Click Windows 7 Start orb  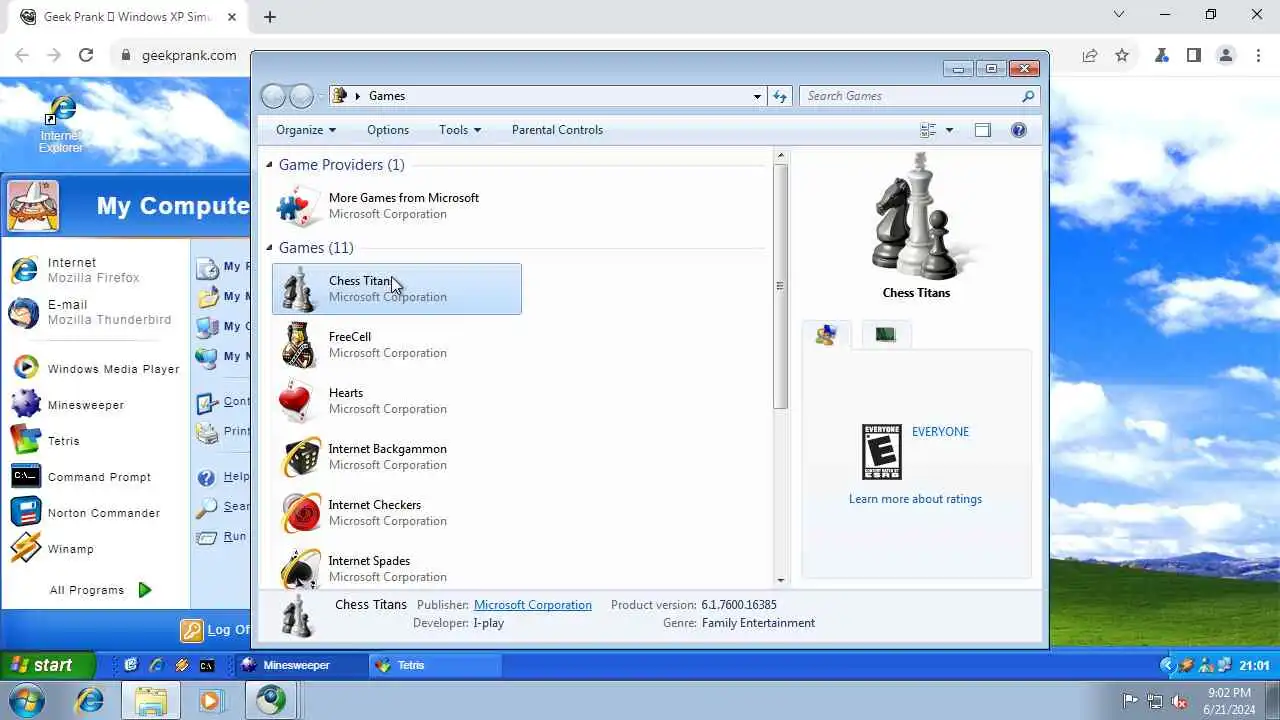tap(25, 700)
